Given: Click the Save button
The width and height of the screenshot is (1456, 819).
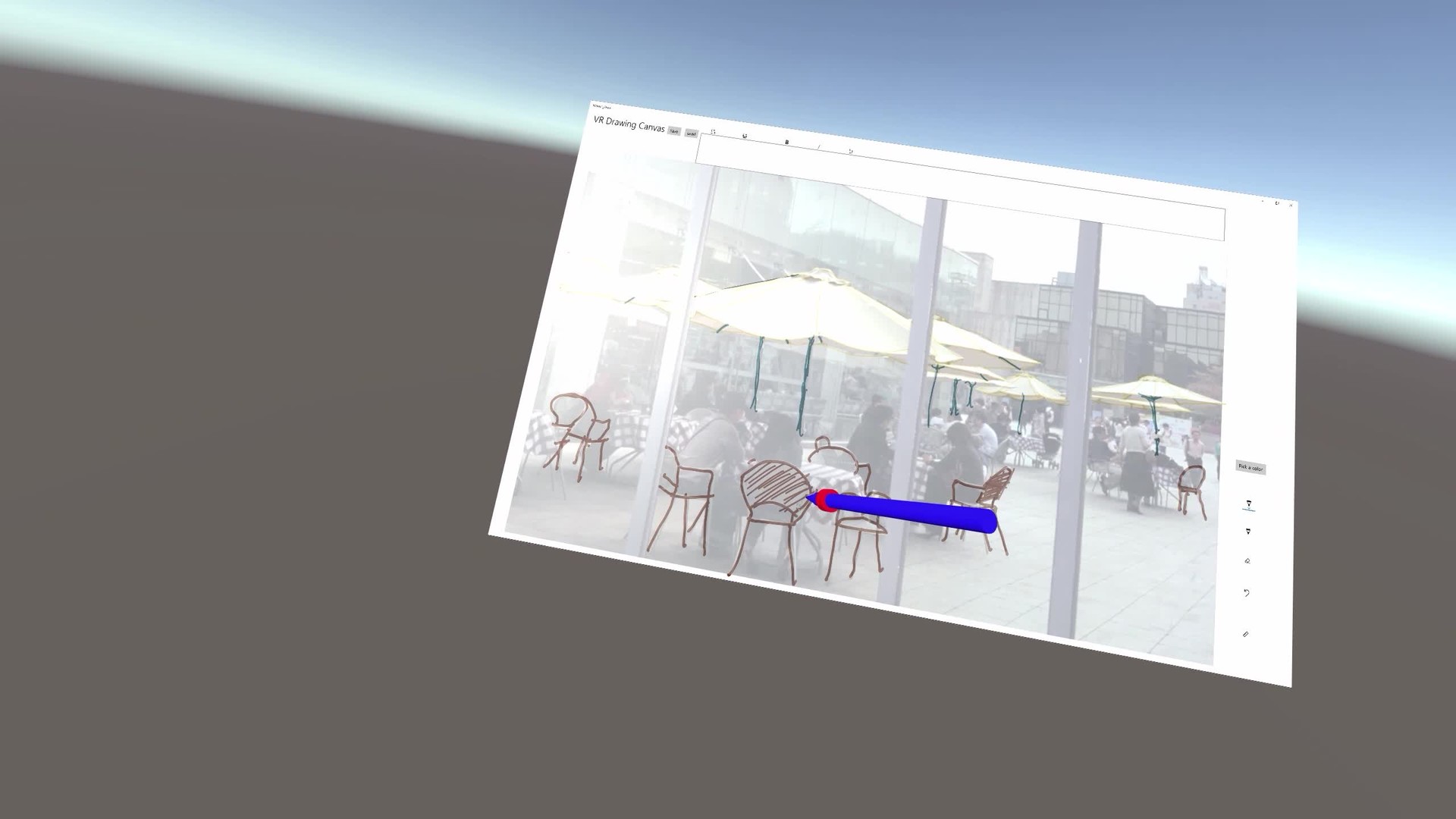Looking at the screenshot, I should [674, 131].
